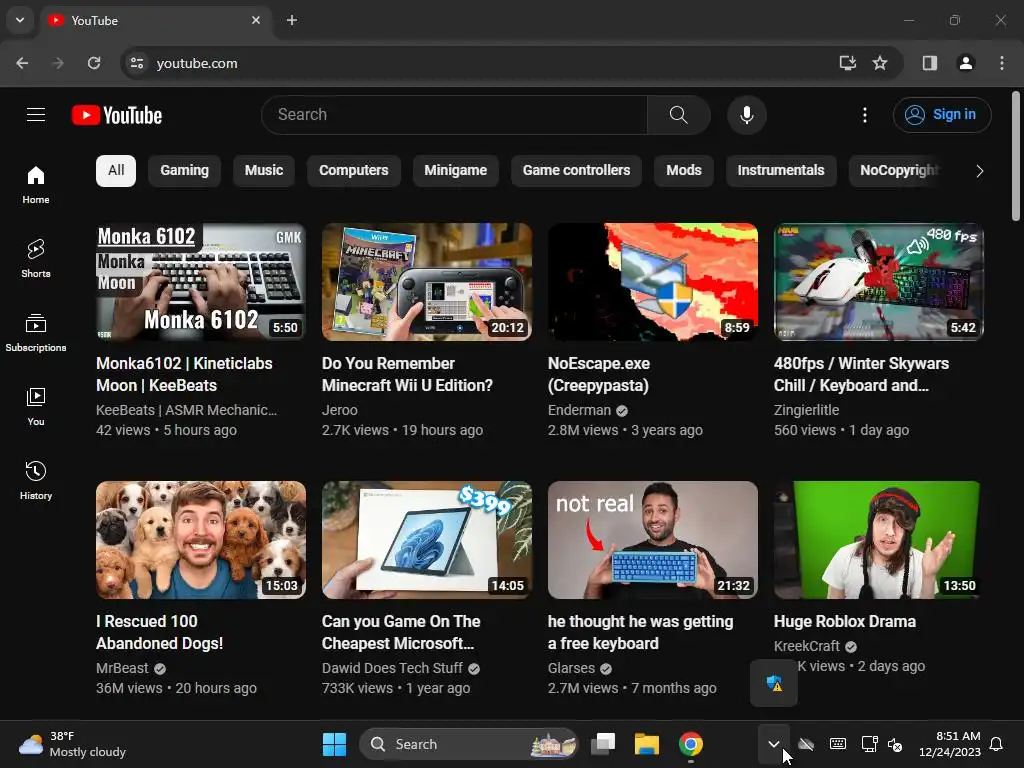The width and height of the screenshot is (1024, 768).
Task: Open the Enderman channel link
Action: coord(579,410)
